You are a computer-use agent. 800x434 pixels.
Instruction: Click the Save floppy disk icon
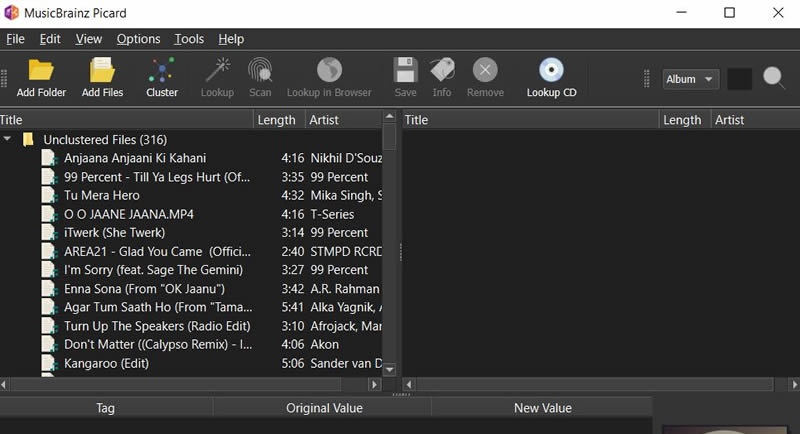(x=406, y=70)
